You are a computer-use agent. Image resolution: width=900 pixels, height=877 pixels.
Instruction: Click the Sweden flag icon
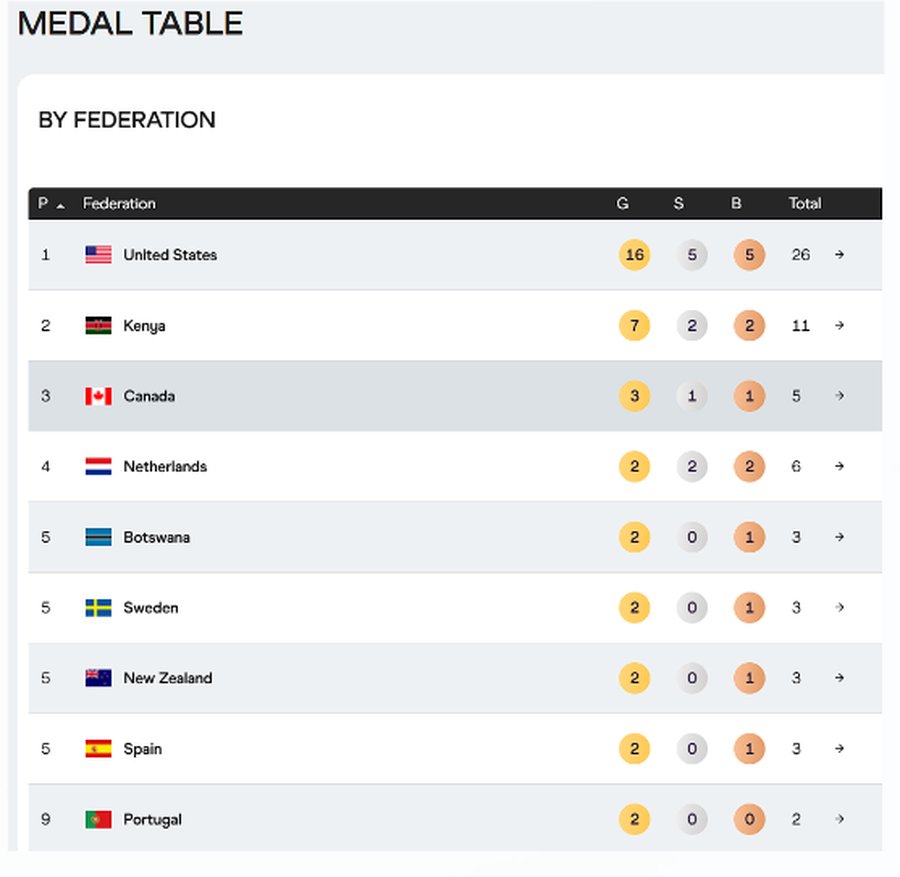point(97,607)
